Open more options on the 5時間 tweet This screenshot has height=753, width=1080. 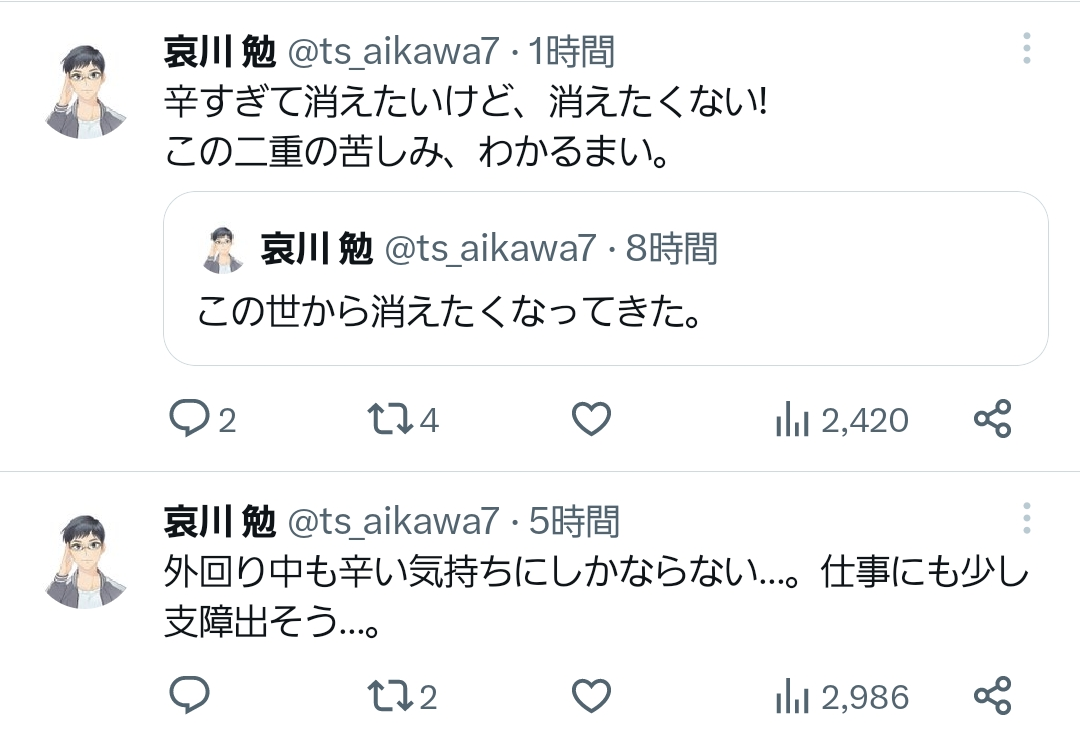click(1026, 518)
